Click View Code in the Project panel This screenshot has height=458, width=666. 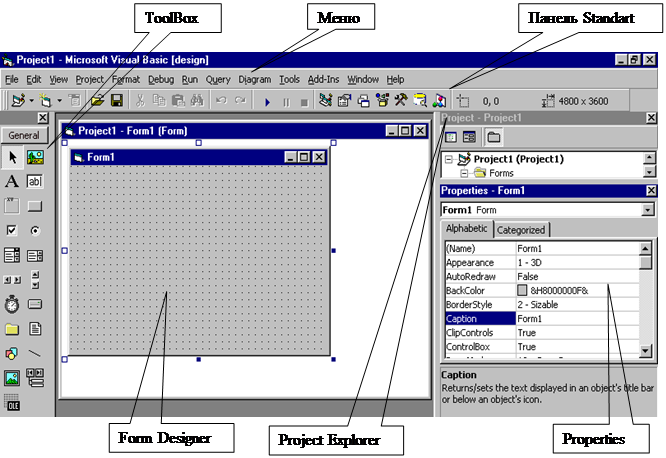[x=451, y=137]
